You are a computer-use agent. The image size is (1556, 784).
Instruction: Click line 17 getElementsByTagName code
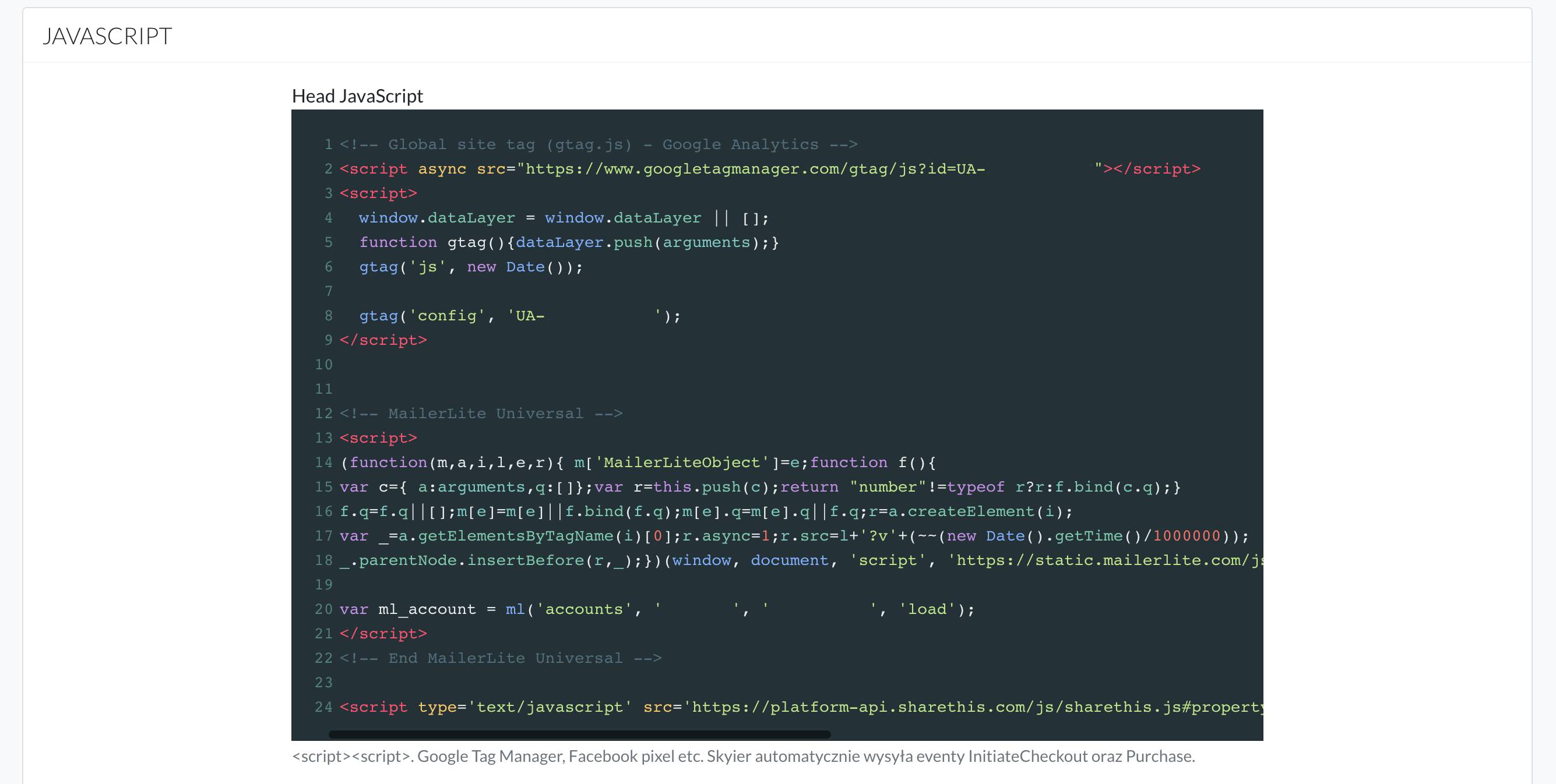pos(794,536)
